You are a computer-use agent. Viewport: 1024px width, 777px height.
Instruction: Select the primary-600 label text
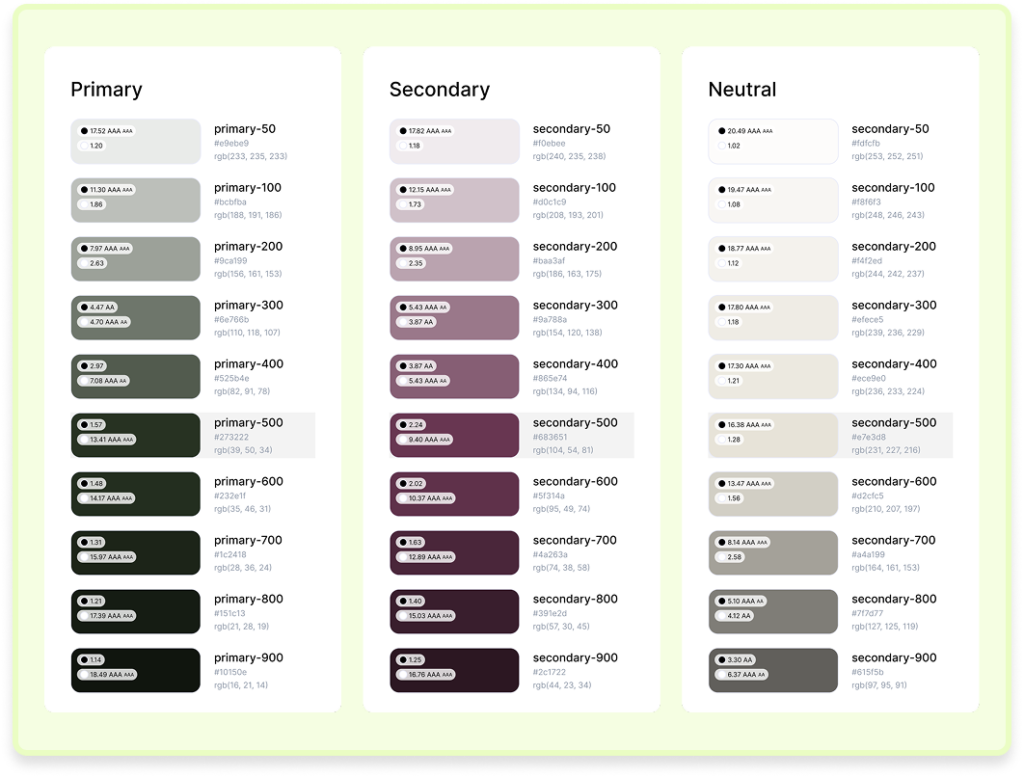point(249,481)
